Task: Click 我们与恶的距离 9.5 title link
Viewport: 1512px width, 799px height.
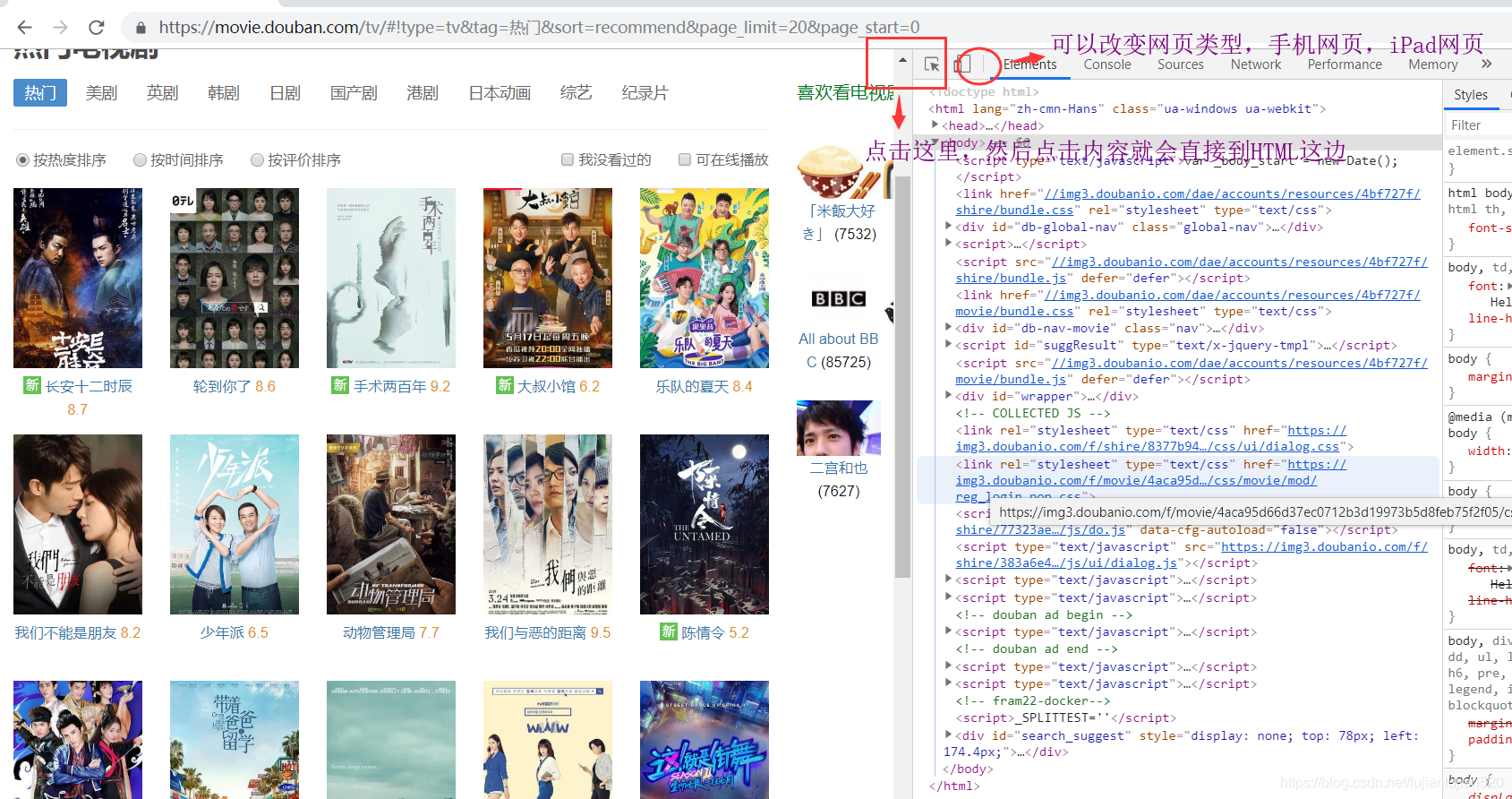Action: (548, 632)
